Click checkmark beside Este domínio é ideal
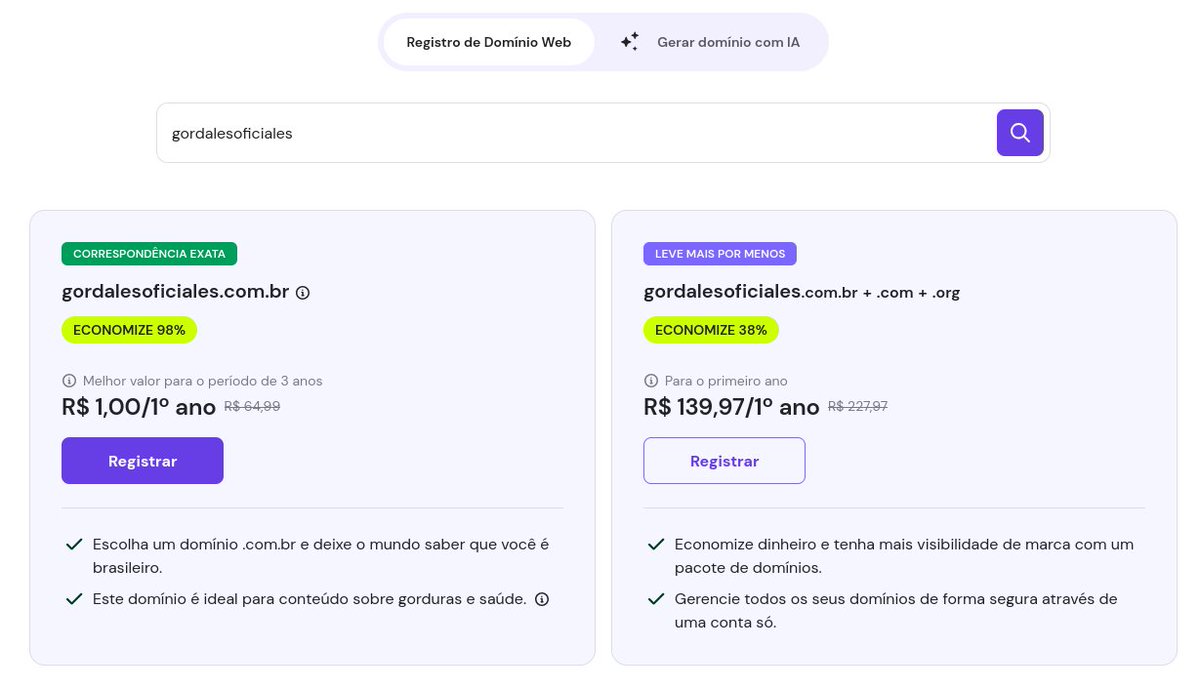Viewport: 1200px width, 689px height. 73,599
